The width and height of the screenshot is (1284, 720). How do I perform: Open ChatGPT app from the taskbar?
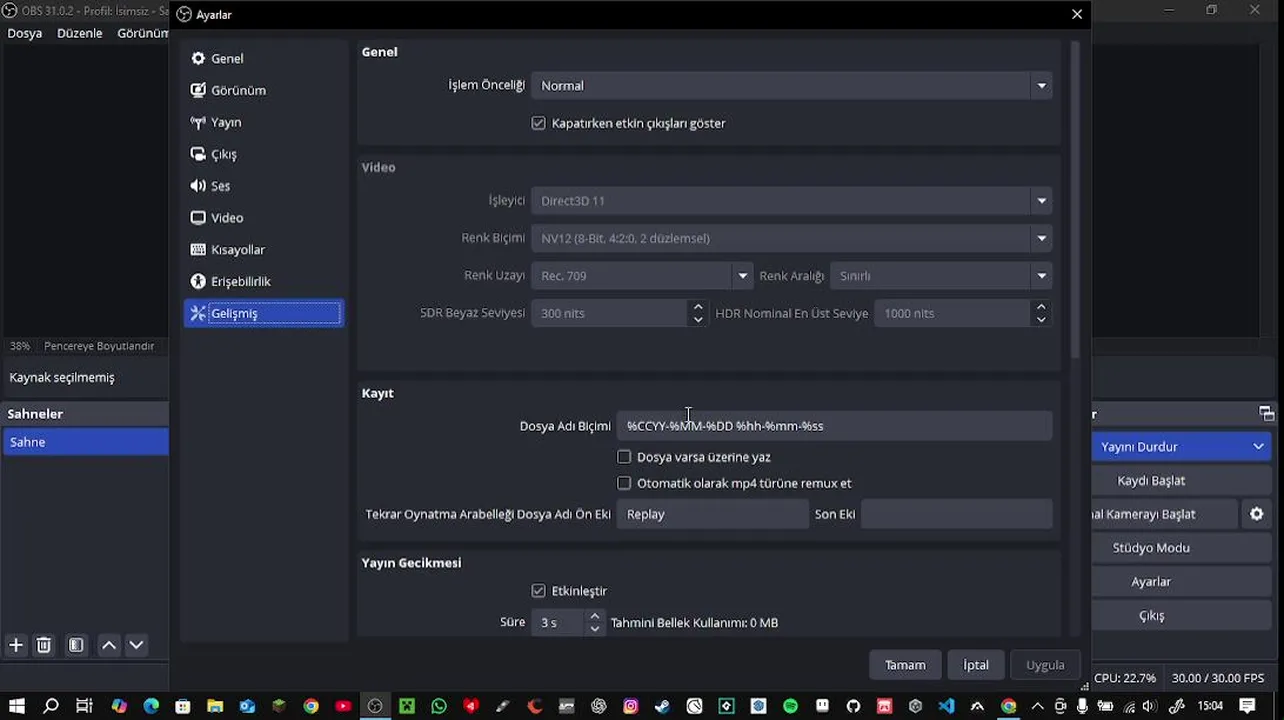tap(598, 706)
